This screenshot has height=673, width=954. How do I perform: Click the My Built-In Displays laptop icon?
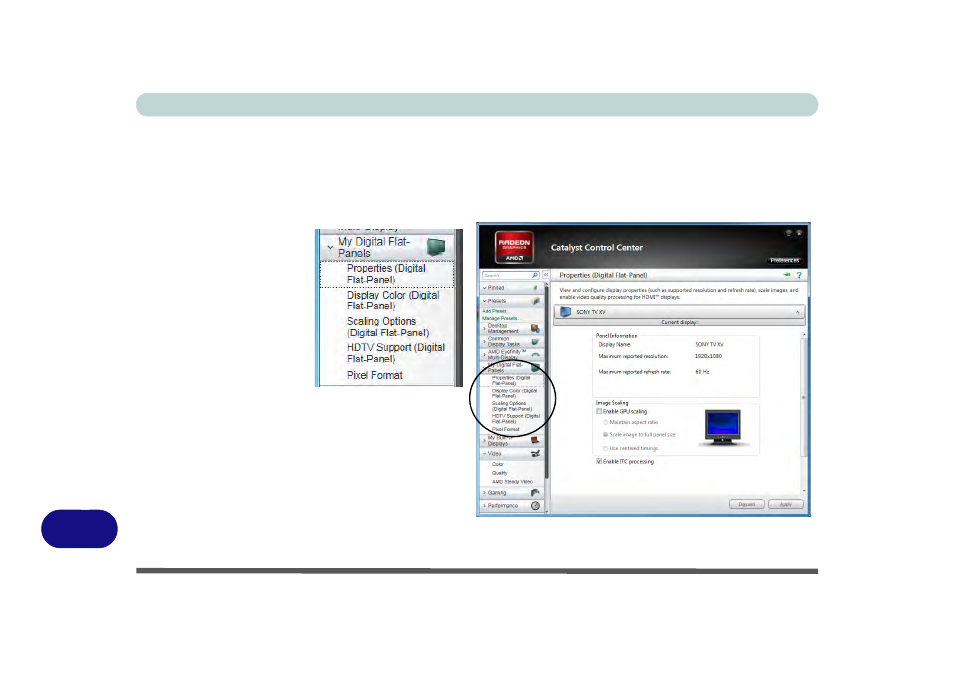click(x=535, y=441)
